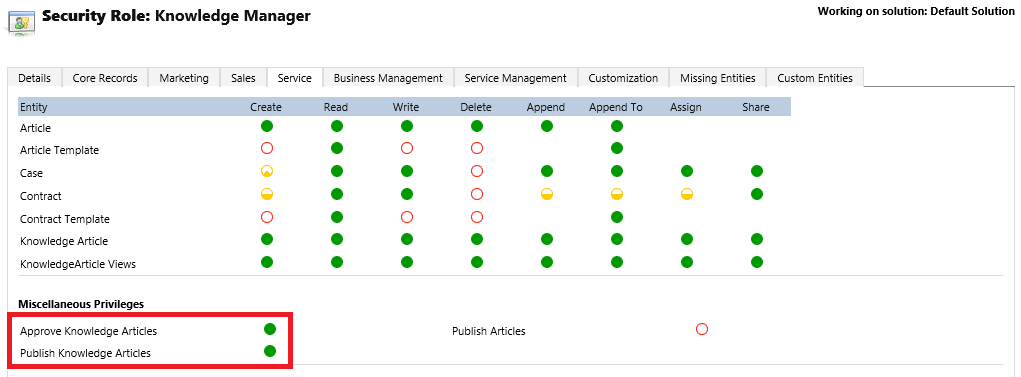Click the Create column header

(266, 107)
